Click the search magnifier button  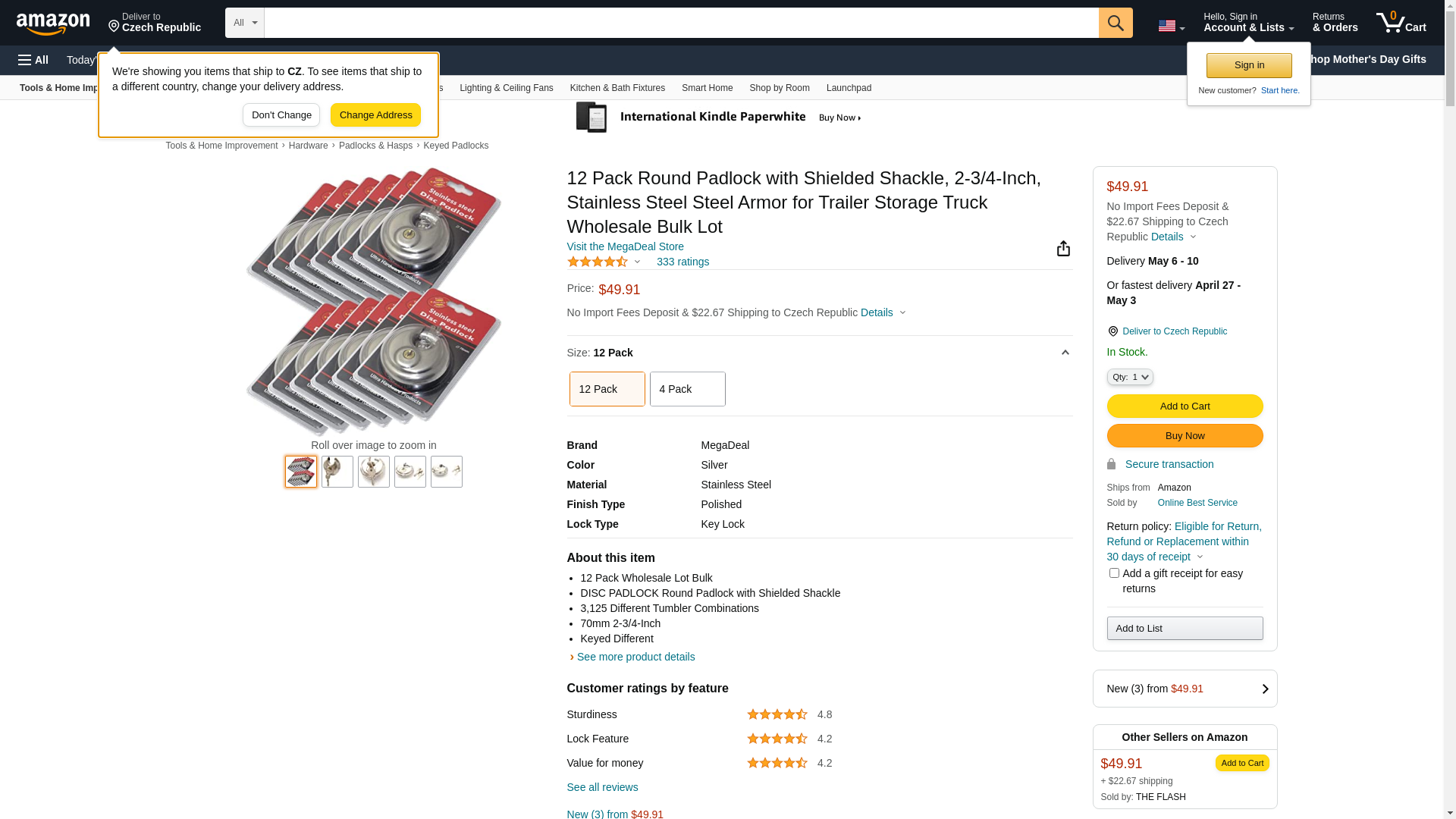point(1115,23)
